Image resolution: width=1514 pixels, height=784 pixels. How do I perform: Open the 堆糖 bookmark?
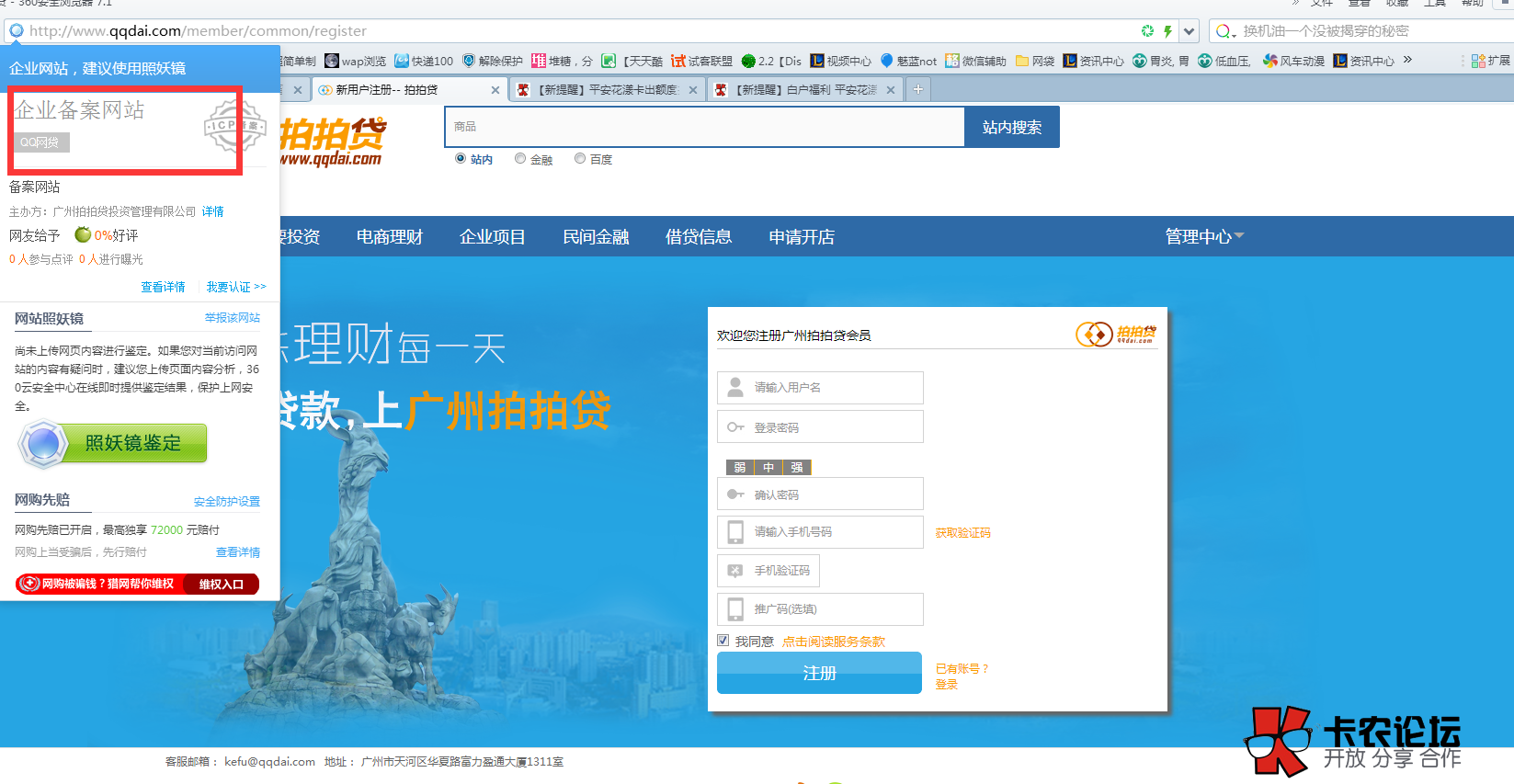(562, 61)
